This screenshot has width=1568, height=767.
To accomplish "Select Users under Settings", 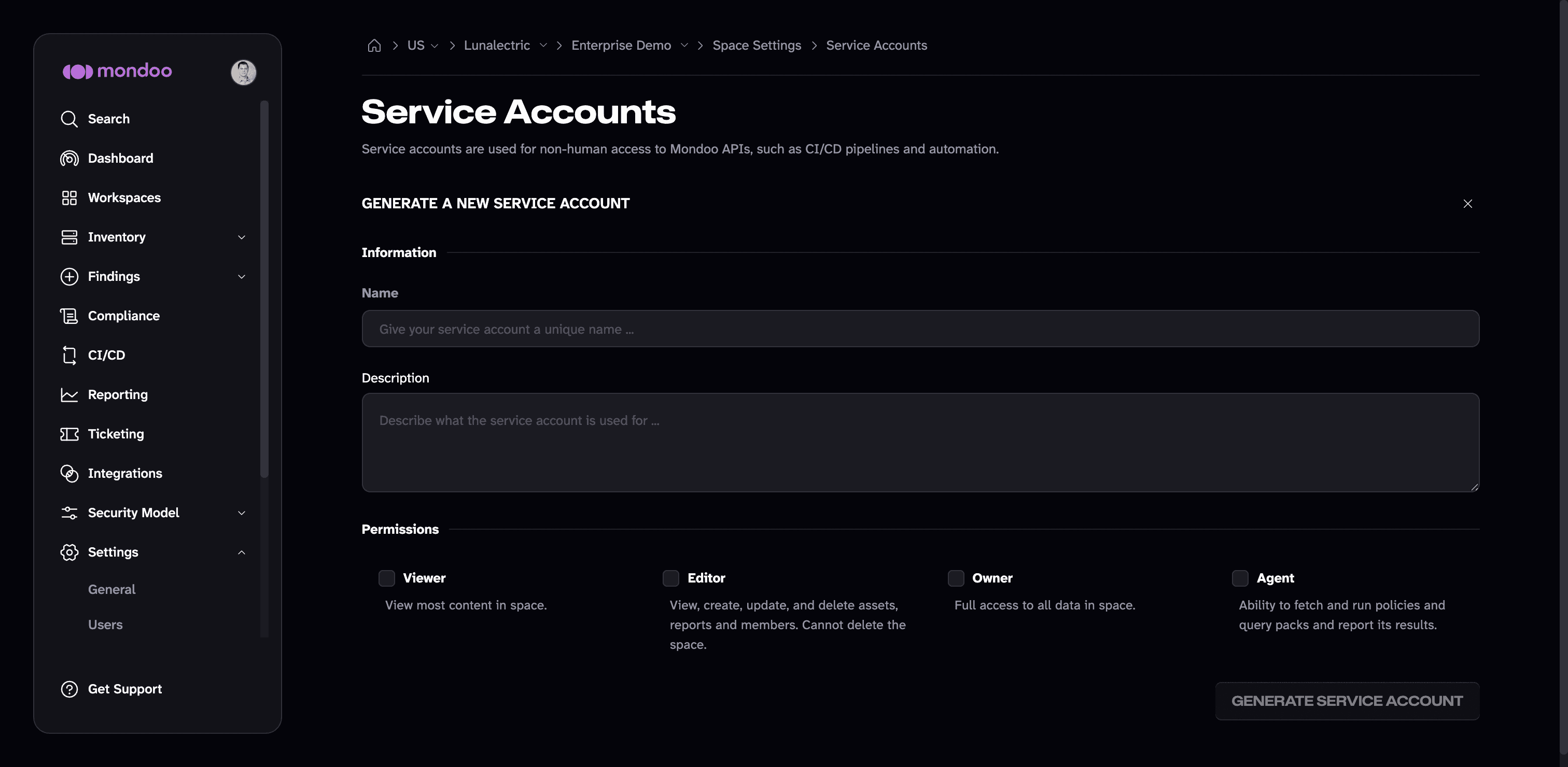I will pos(105,624).
